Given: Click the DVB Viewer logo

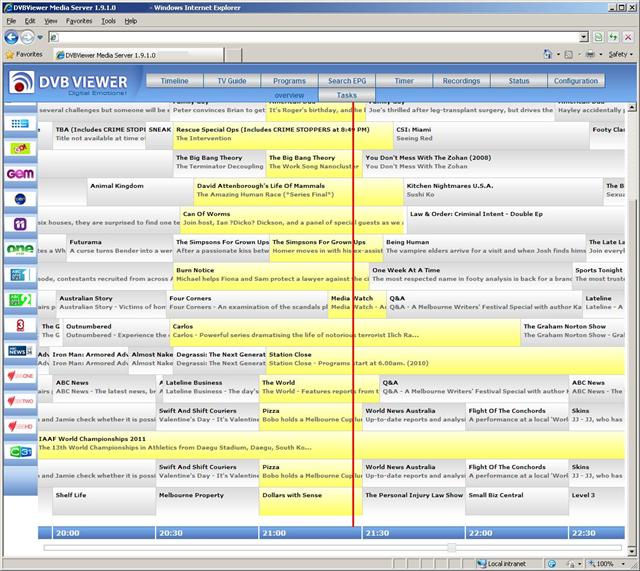Looking at the screenshot, I should pyautogui.click(x=68, y=82).
